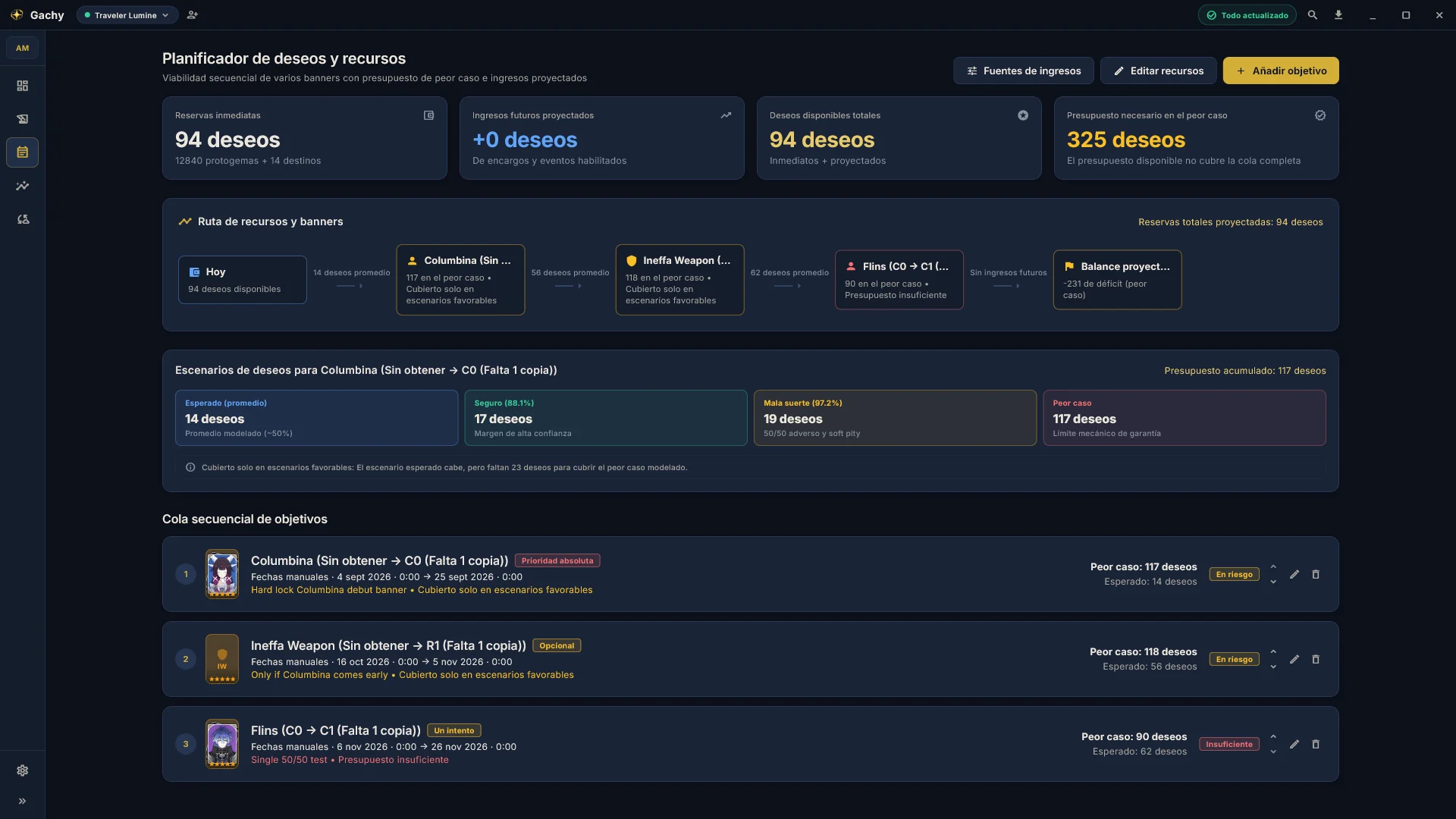Edit the Flins objective
The height and width of the screenshot is (819, 1456).
point(1294,744)
